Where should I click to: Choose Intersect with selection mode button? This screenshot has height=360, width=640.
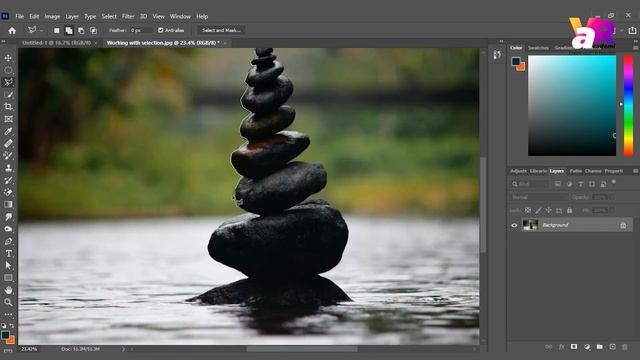tap(93, 30)
